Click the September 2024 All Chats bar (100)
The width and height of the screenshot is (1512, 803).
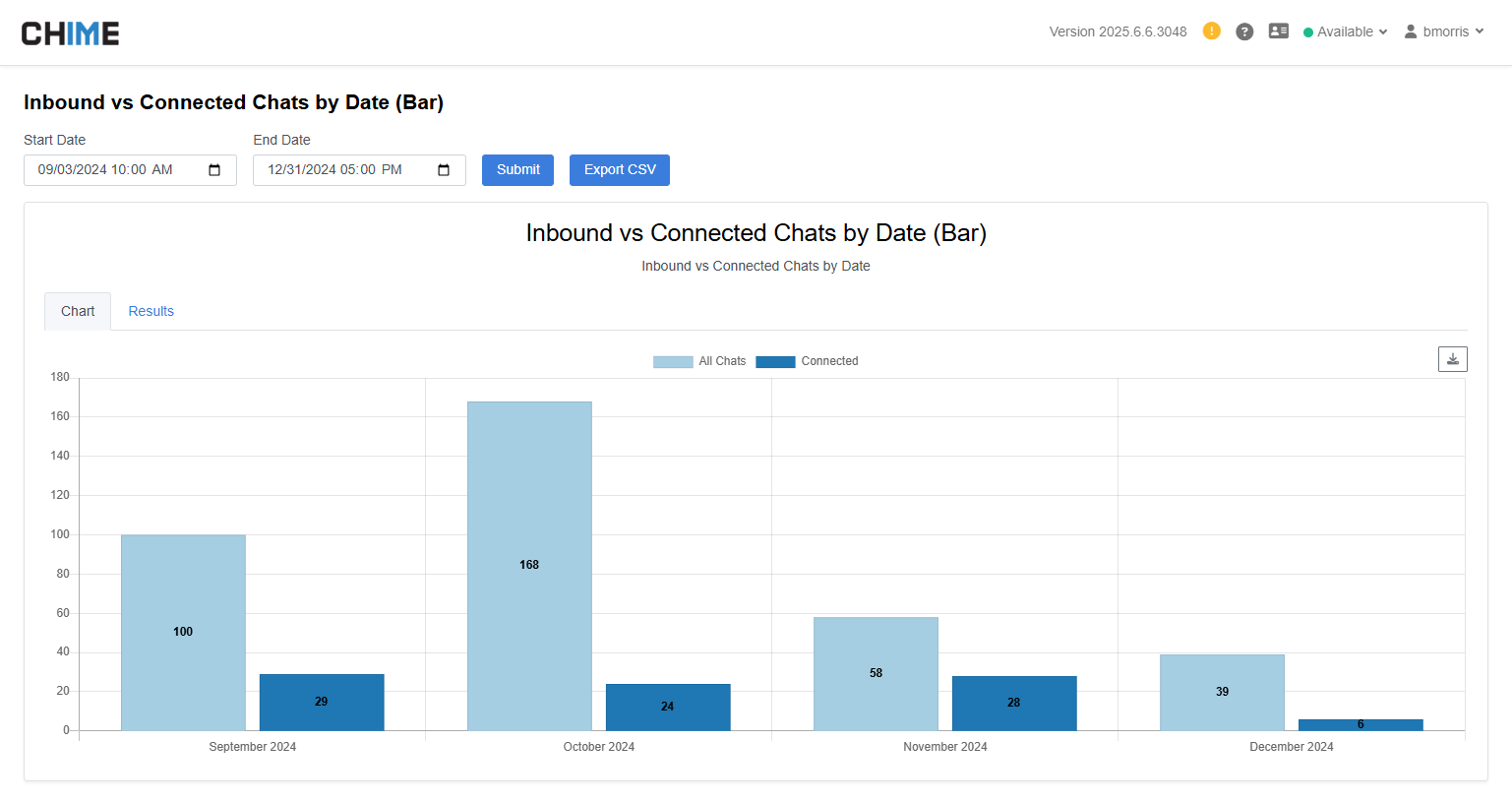(x=183, y=633)
